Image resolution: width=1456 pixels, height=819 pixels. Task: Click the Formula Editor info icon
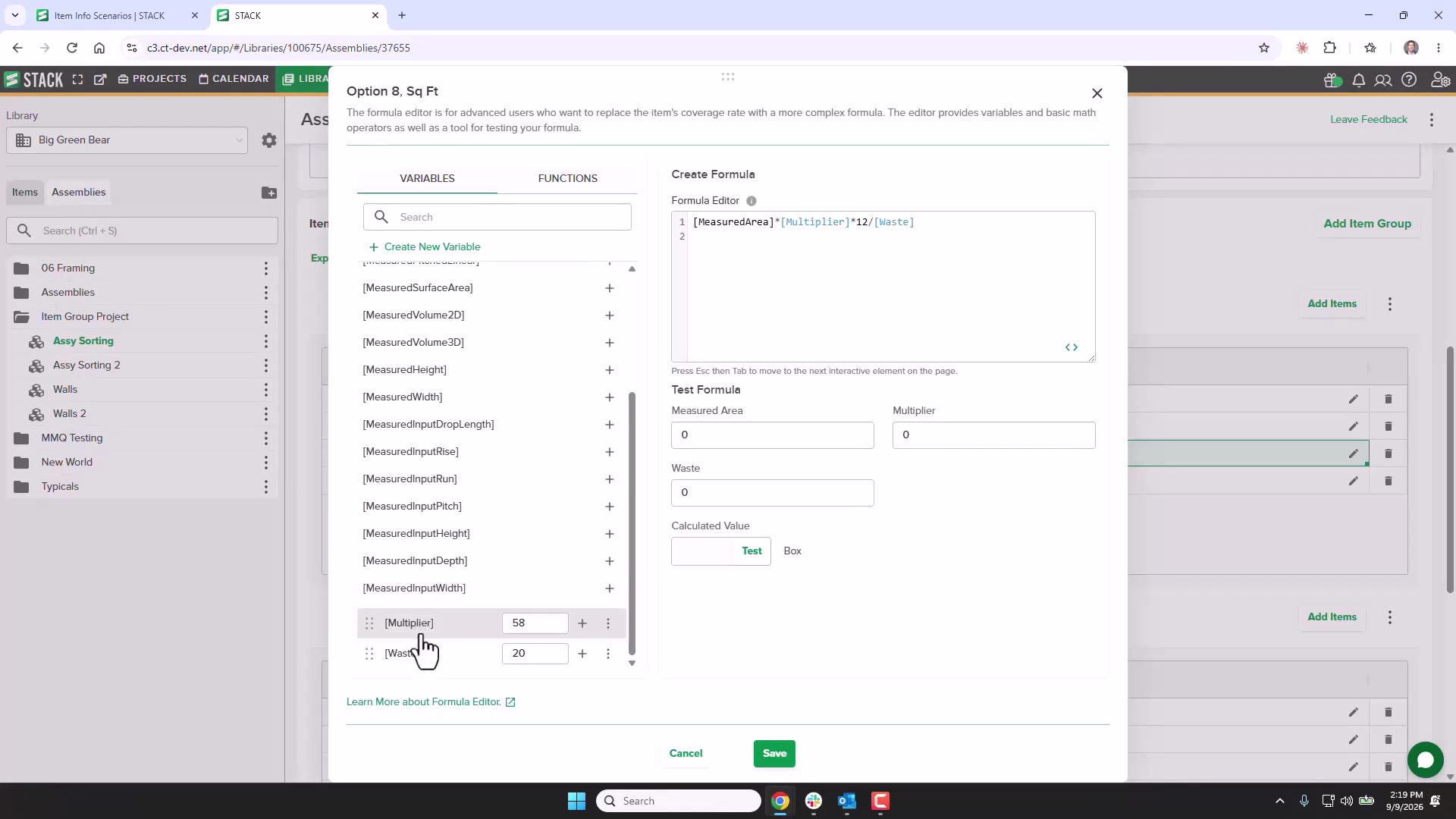[x=752, y=201]
